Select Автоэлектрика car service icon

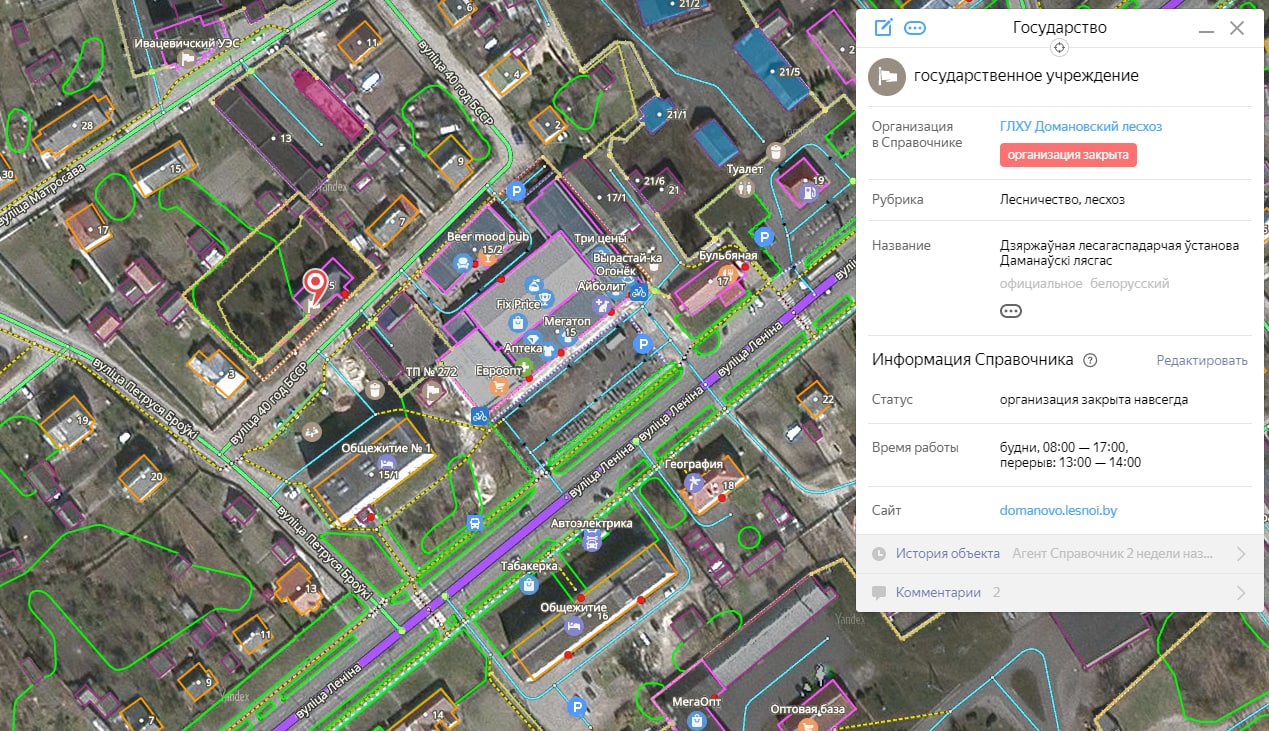point(591,542)
